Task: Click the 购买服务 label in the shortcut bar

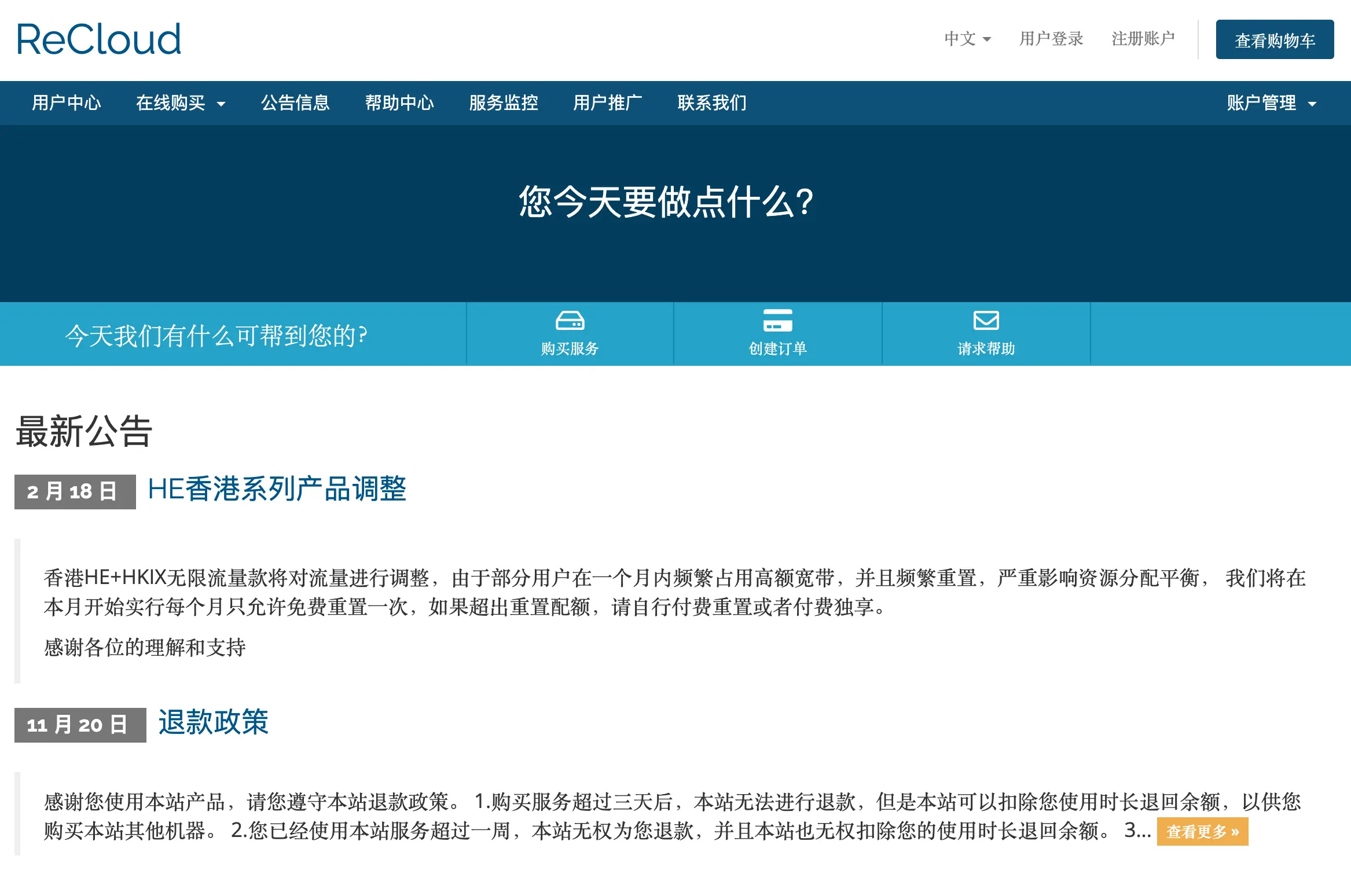Action: point(570,348)
